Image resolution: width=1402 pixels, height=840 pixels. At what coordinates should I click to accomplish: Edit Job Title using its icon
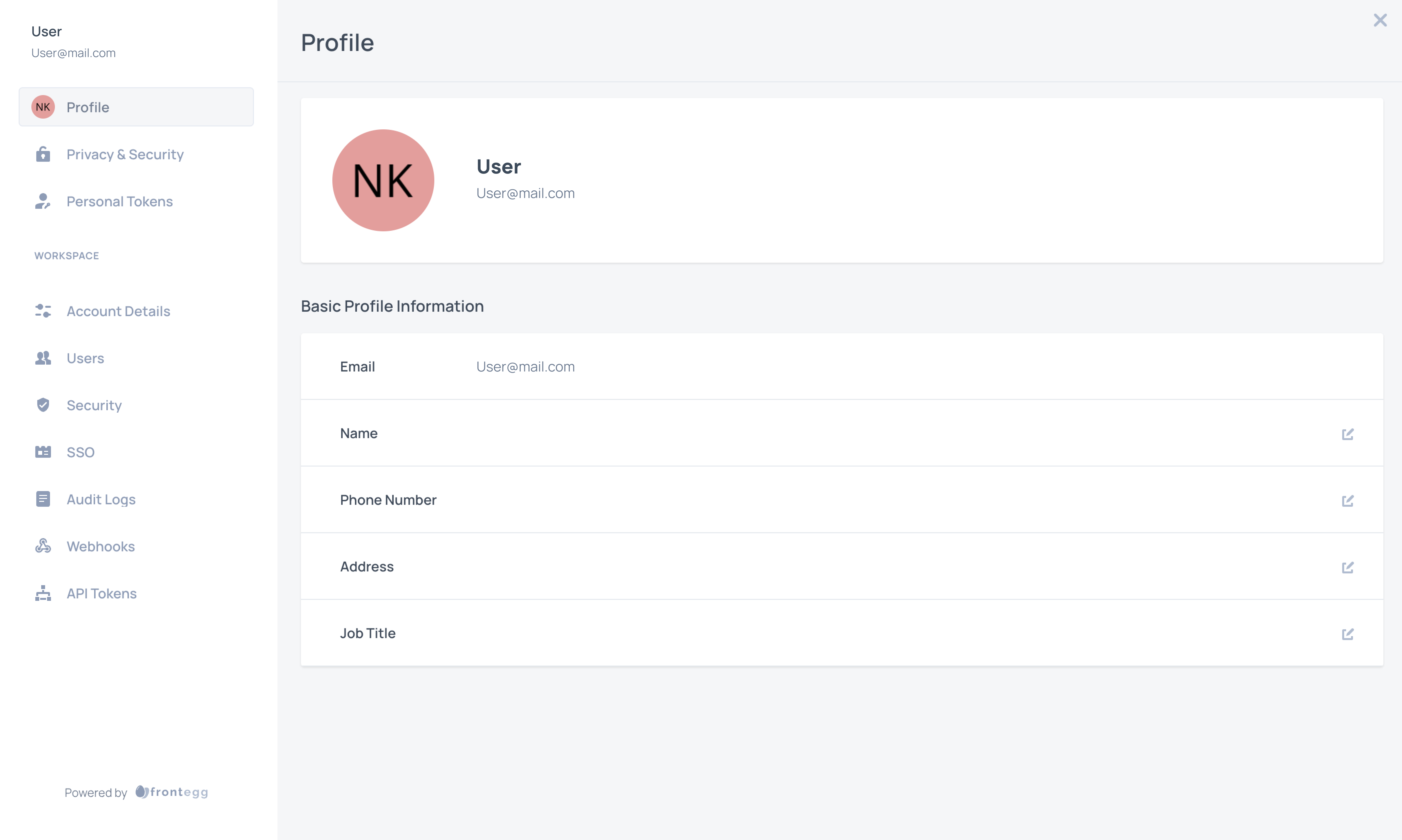pos(1347,634)
